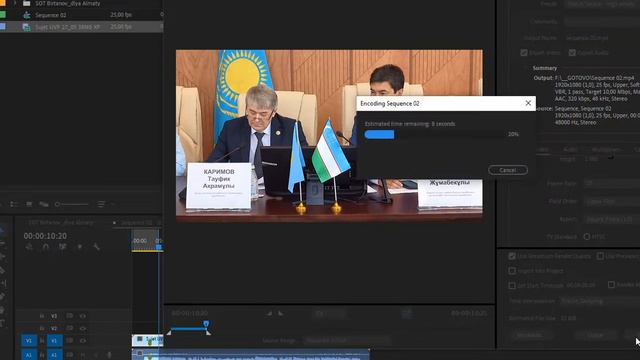Toggle V2 track output eye icon
Image resolution: width=640 pixels, height=360 pixels.
point(83,328)
